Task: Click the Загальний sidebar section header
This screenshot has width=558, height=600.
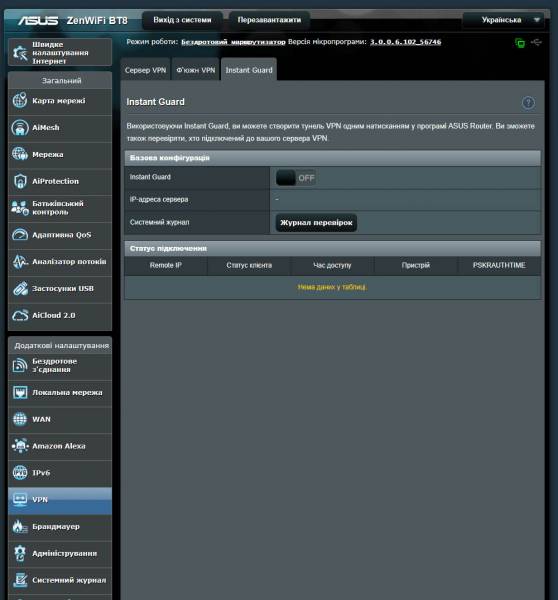Action: click(61, 81)
